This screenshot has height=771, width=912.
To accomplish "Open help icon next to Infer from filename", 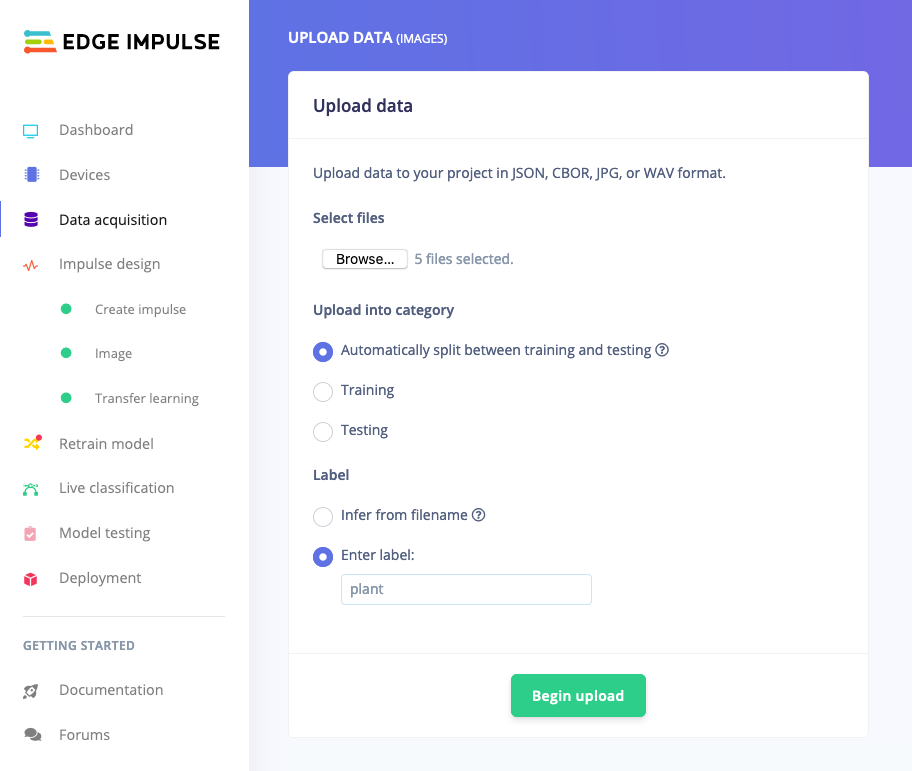I will pos(478,515).
